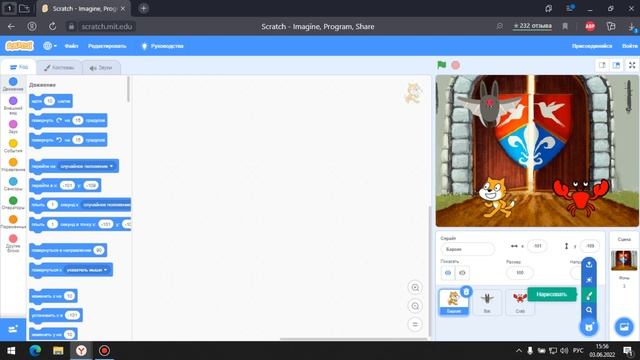Open the add extension button at bottom left
This screenshot has width=640, height=360.
(13, 329)
